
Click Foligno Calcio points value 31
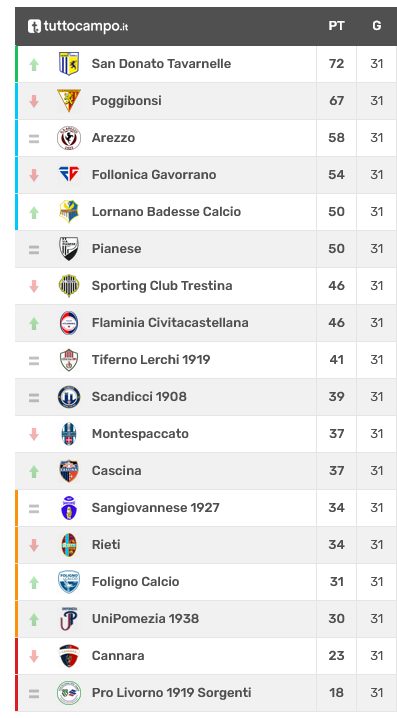point(336,582)
